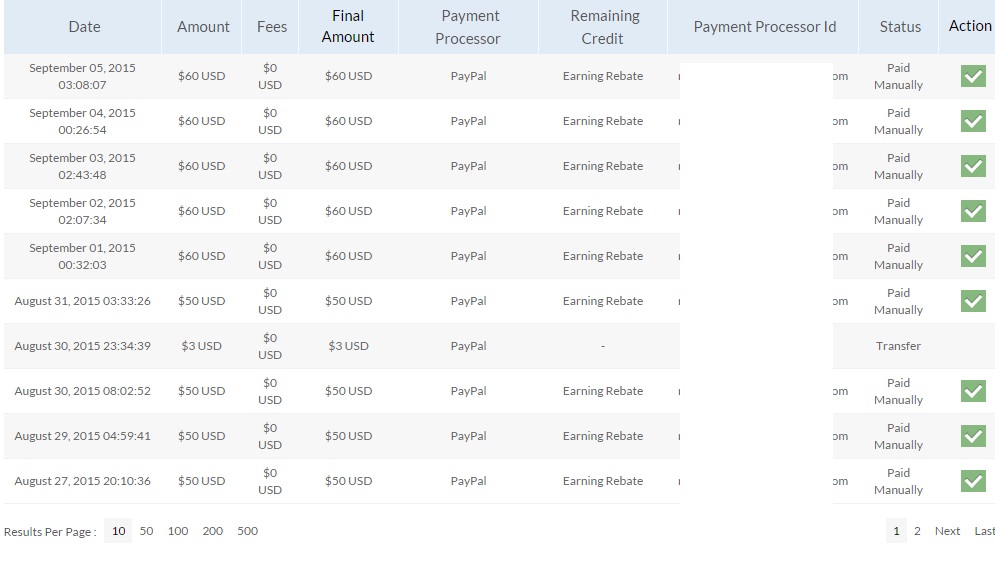Show 100 results per page

point(178,531)
